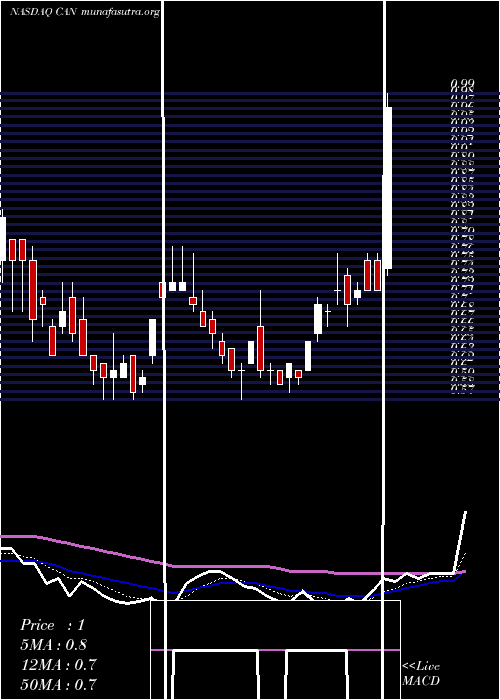Click the '12MA : 0.7' value
Image resolution: width=500 pixels, height=700 pixels.
pos(58,664)
